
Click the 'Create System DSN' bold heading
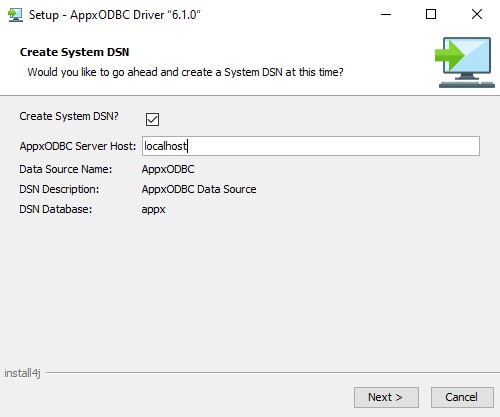(74, 52)
